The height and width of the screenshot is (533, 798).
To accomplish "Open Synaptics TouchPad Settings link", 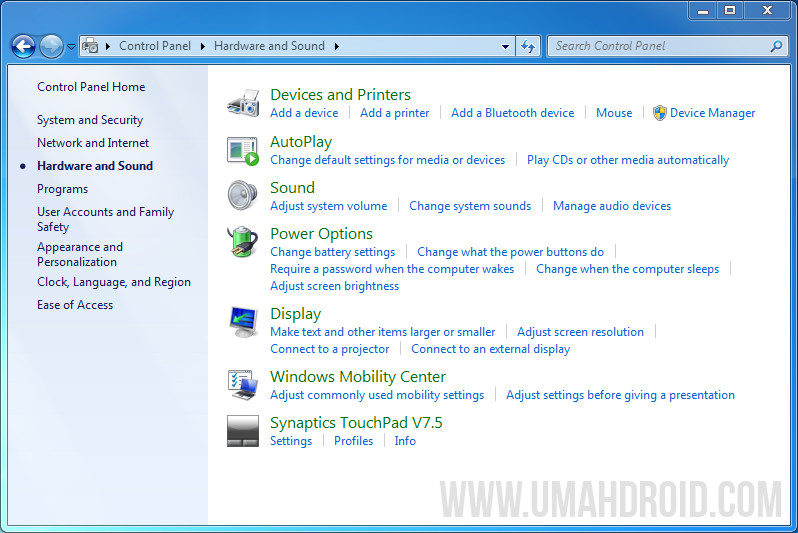I will pyautogui.click(x=291, y=441).
